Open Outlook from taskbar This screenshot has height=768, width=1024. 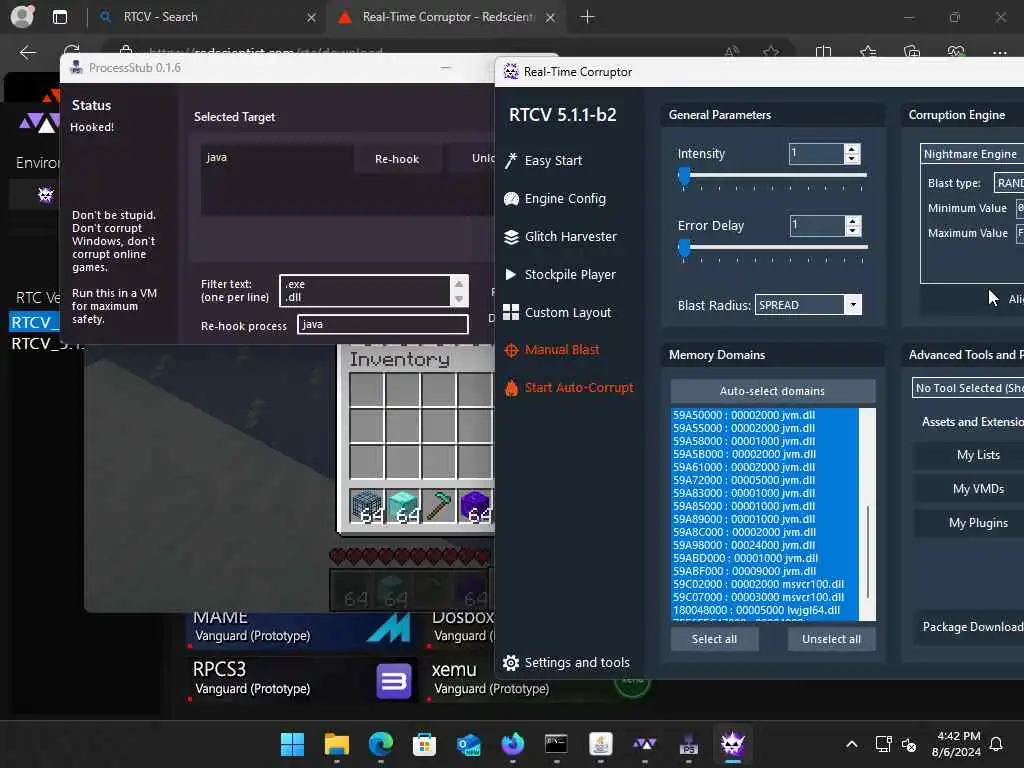tap(468, 744)
